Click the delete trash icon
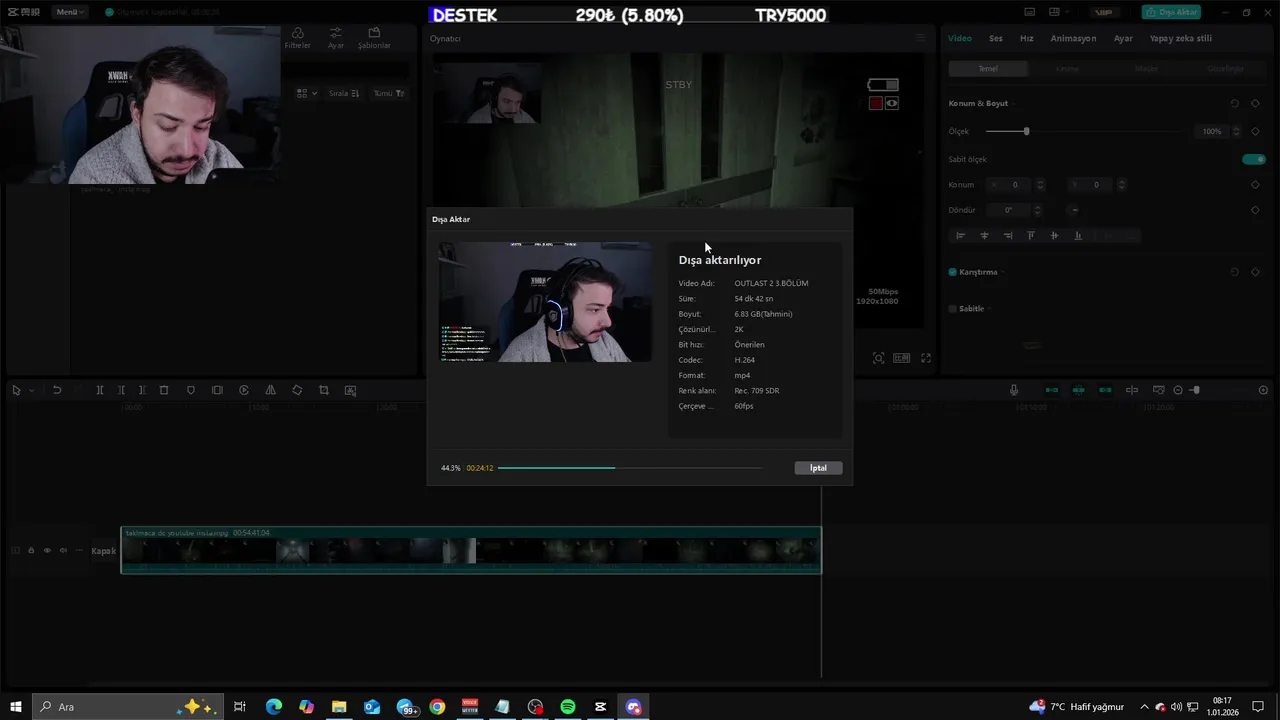The image size is (1280, 720). [164, 390]
